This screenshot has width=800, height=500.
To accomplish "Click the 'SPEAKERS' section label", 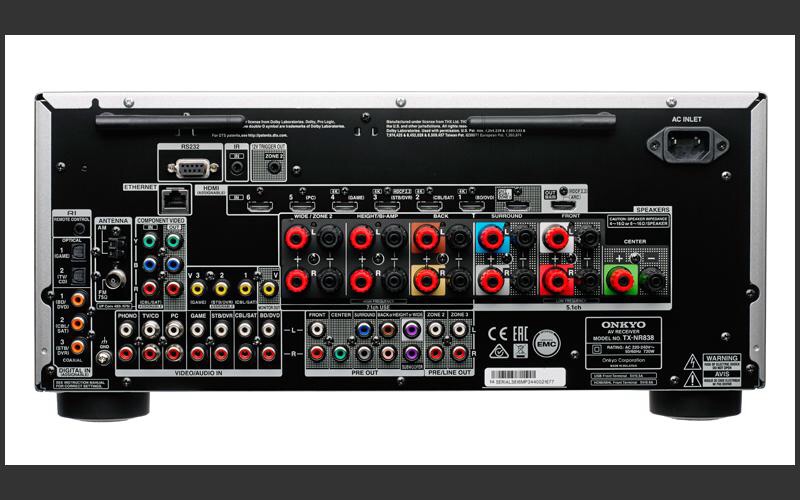I will tap(653, 210).
